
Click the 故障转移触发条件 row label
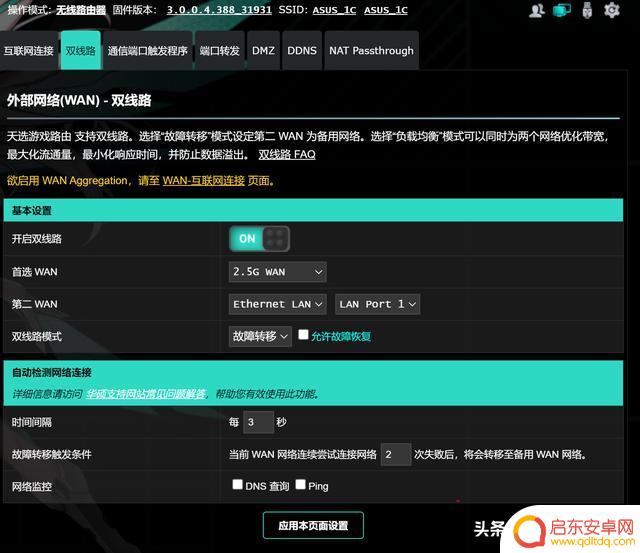click(51, 454)
